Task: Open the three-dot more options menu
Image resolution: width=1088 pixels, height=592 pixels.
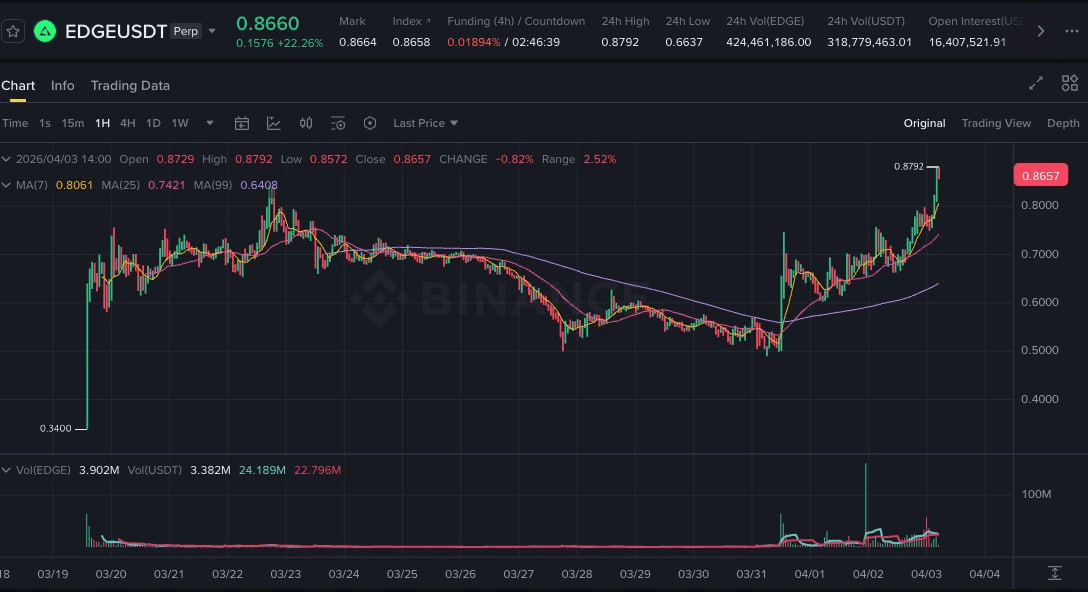Action: point(1072,31)
